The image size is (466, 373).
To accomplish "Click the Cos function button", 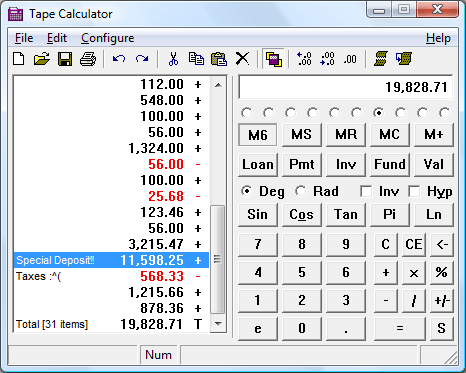I will point(302,215).
